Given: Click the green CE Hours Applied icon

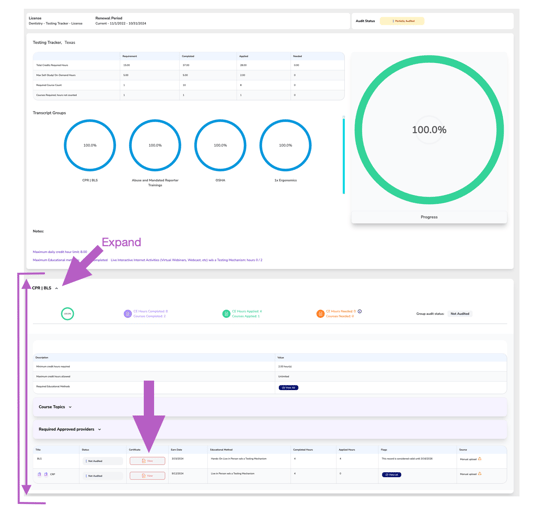Looking at the screenshot, I should click(x=226, y=314).
